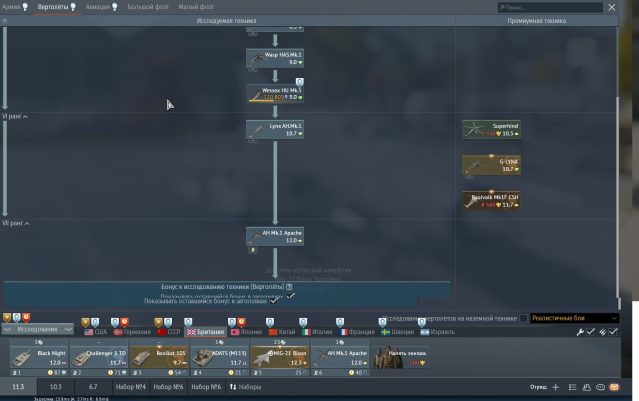The width and height of the screenshot is (639, 401).
Task: Open the Наборы presets button
Action: [x=246, y=387]
